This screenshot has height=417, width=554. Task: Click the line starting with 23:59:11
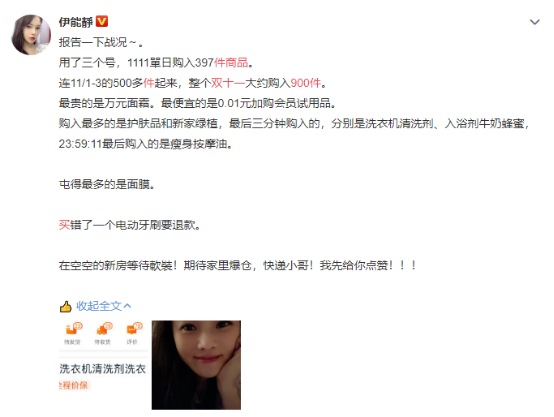coord(146,144)
